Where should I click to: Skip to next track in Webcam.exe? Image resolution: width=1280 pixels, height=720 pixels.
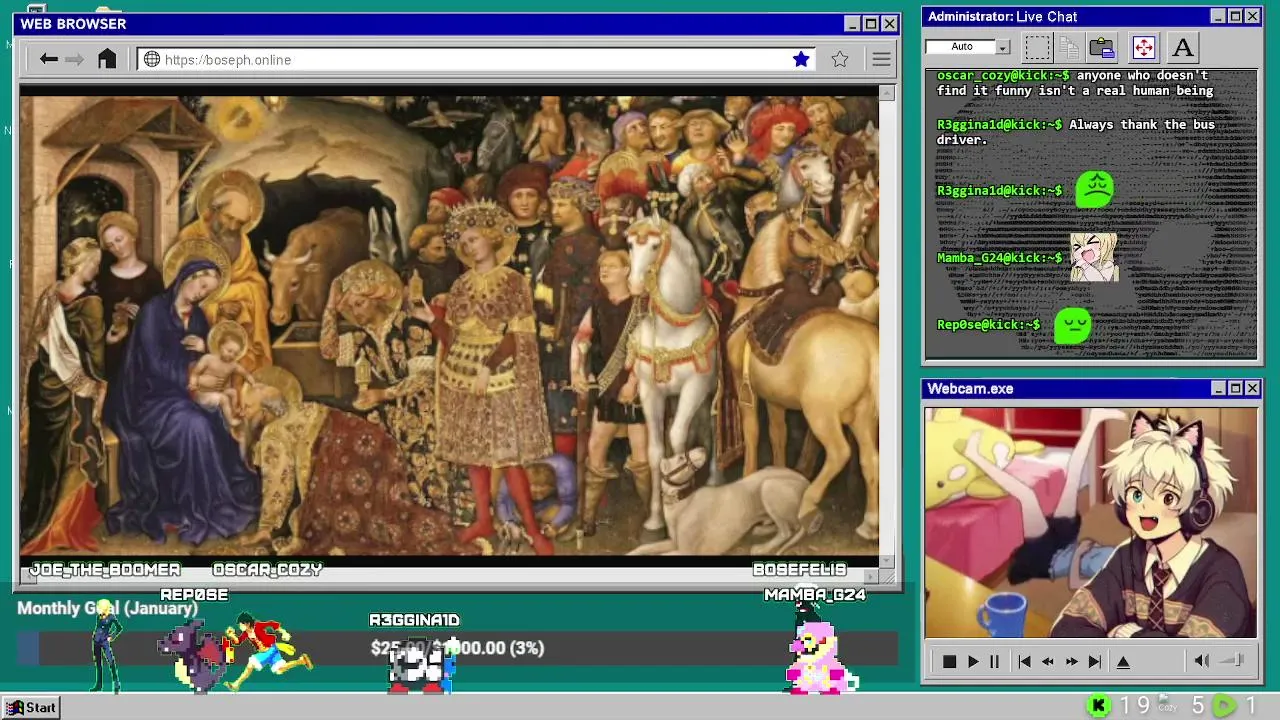(1094, 661)
